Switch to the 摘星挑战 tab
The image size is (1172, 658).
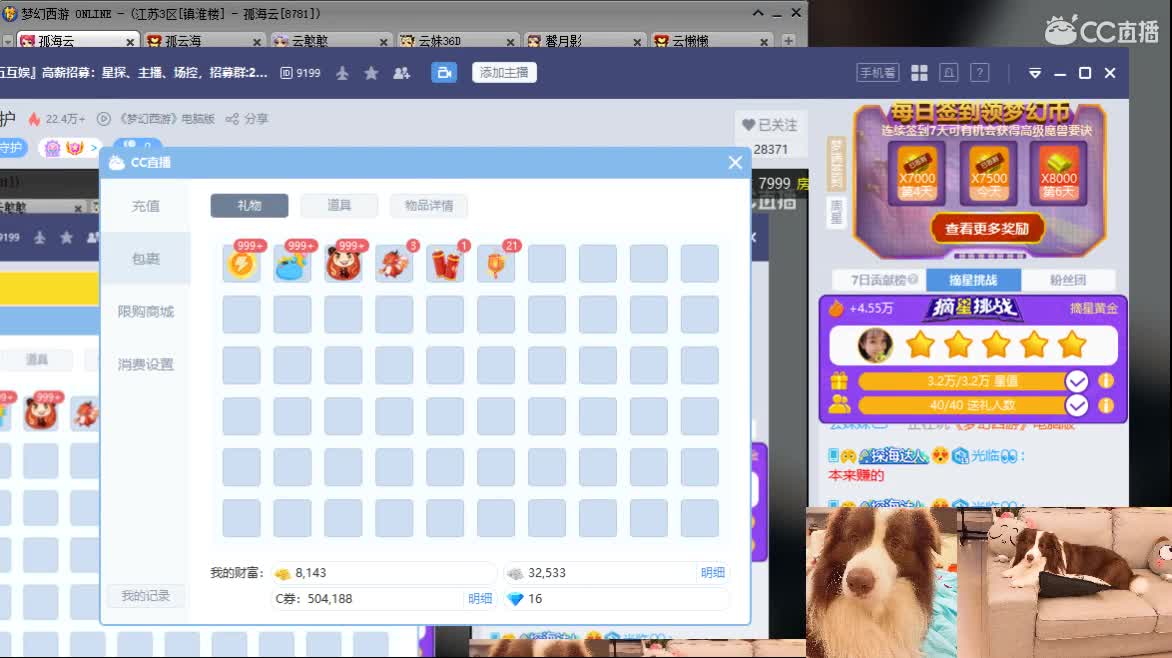click(x=973, y=280)
